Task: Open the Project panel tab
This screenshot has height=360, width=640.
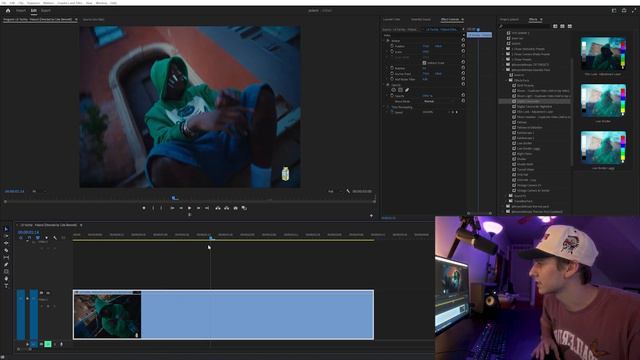Action: point(509,19)
